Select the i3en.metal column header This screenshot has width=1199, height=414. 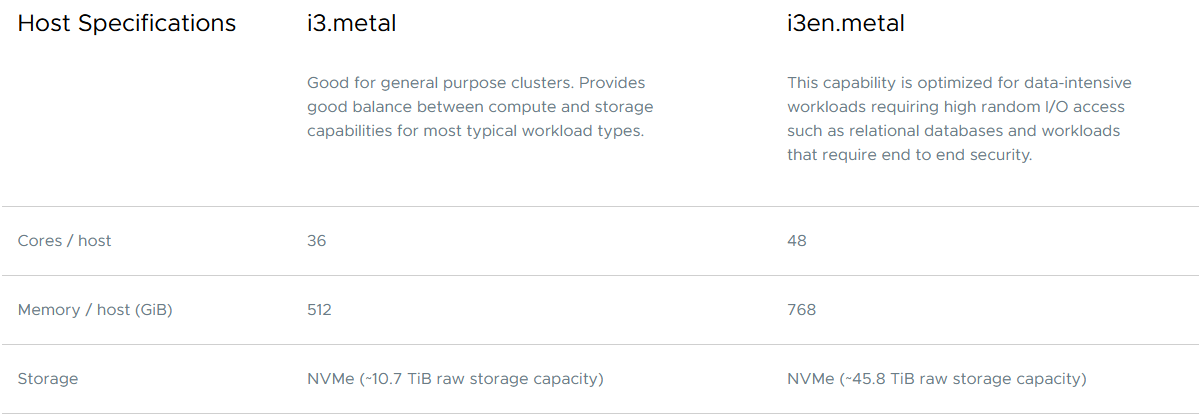coord(846,24)
